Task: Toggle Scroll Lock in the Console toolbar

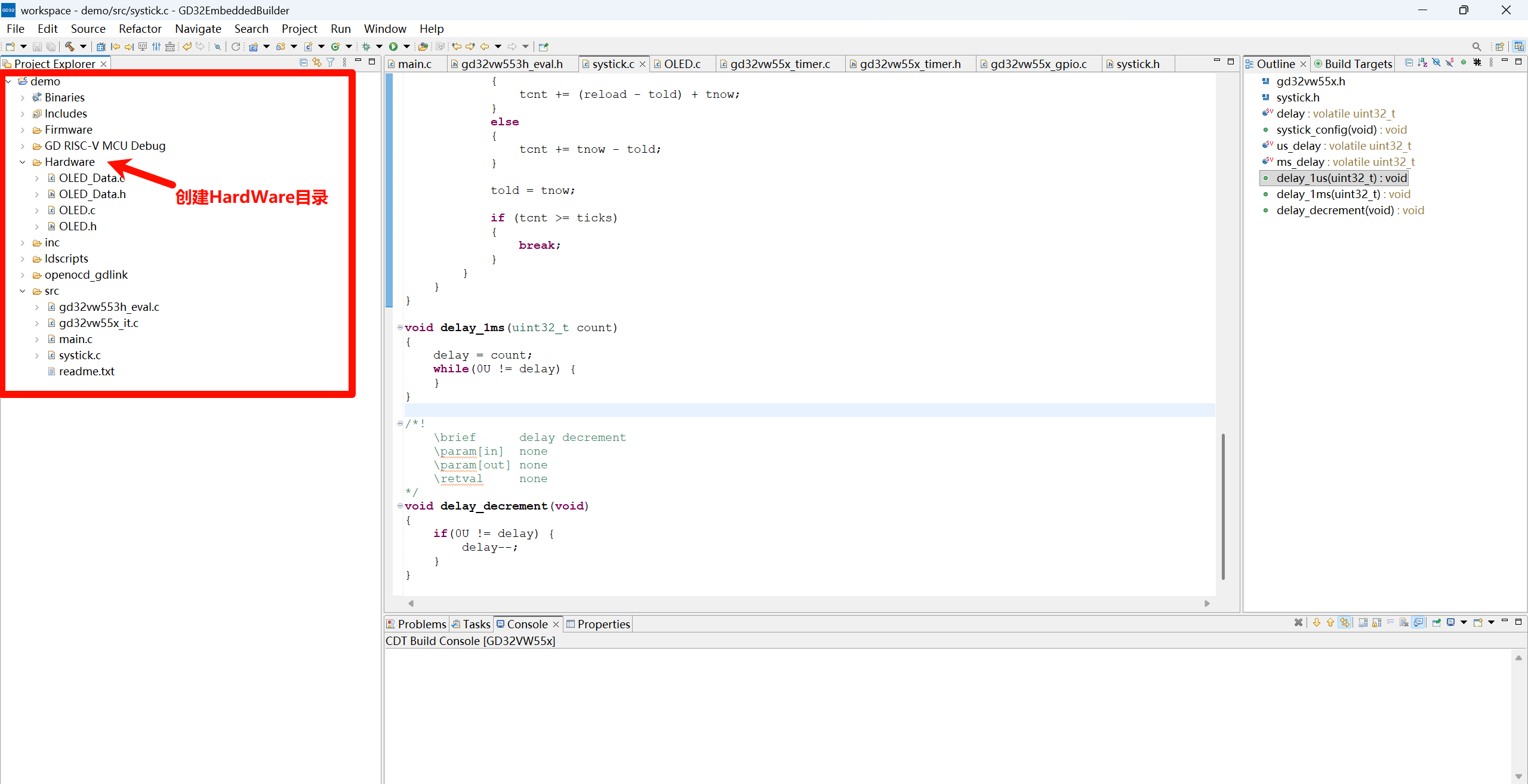Action: (x=1376, y=622)
